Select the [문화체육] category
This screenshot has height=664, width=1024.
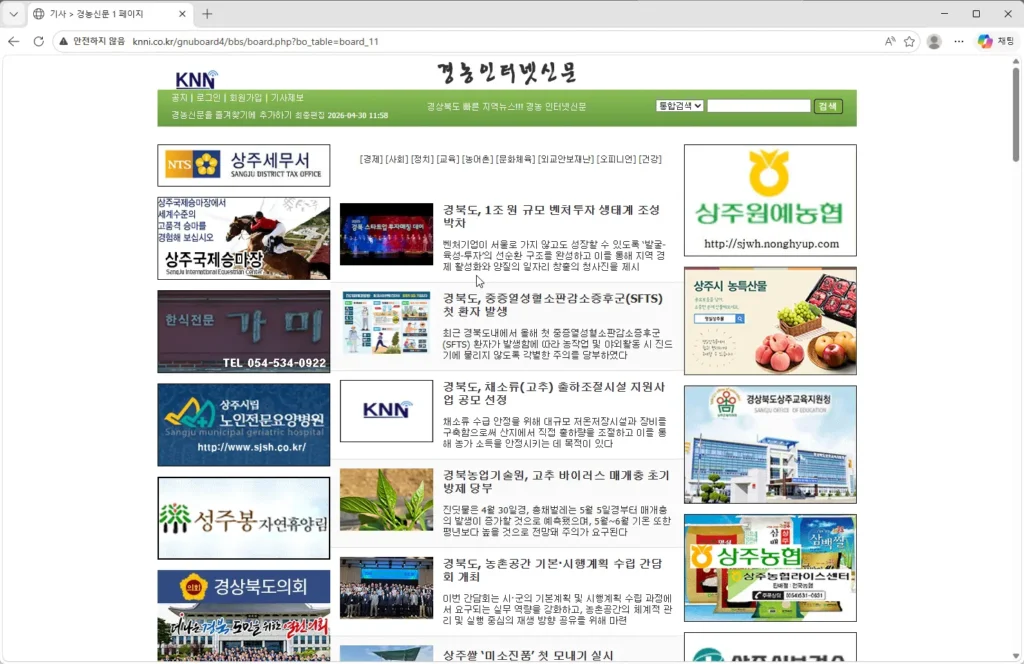(x=515, y=159)
